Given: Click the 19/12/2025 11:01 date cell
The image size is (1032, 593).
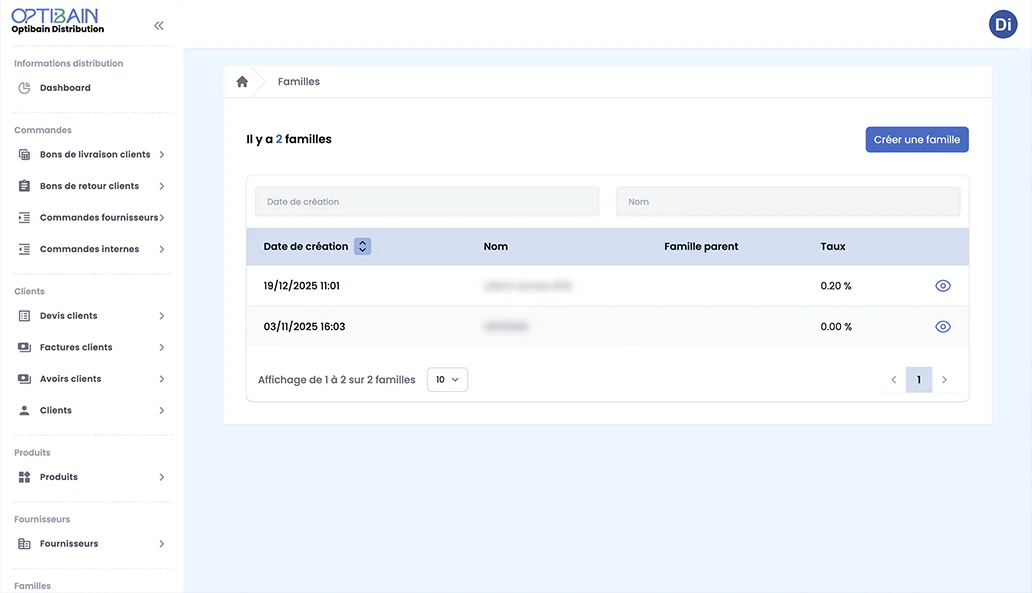Looking at the screenshot, I should coord(301,286).
